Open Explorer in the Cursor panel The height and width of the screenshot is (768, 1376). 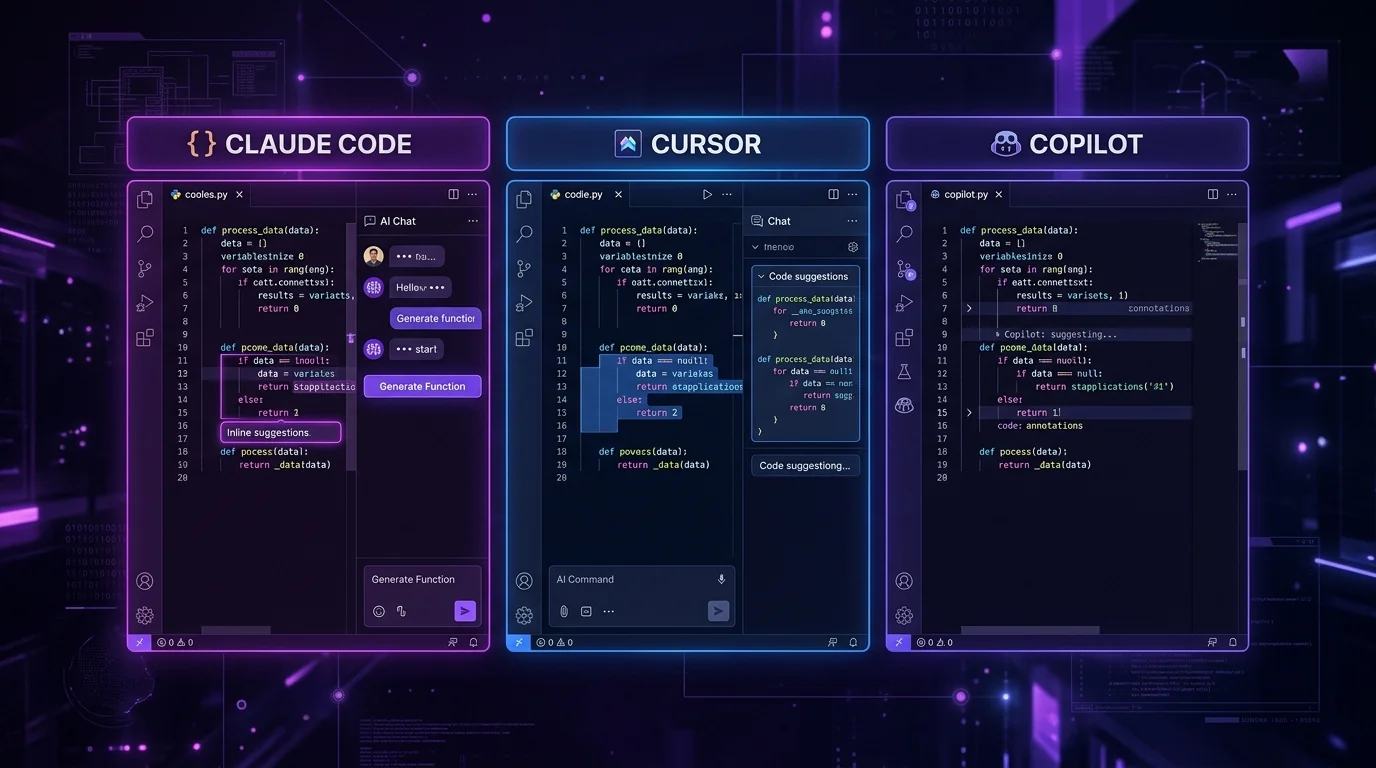(524, 199)
